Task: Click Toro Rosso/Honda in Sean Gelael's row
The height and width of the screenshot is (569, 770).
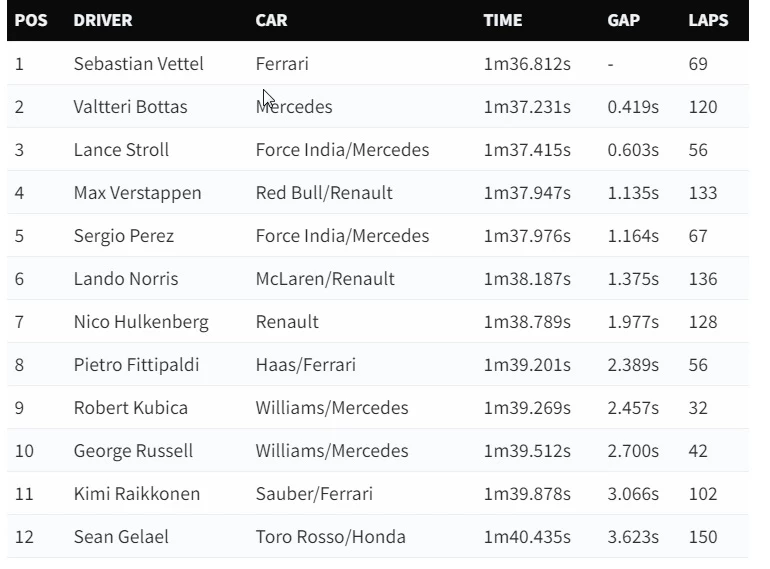Action: (330, 537)
